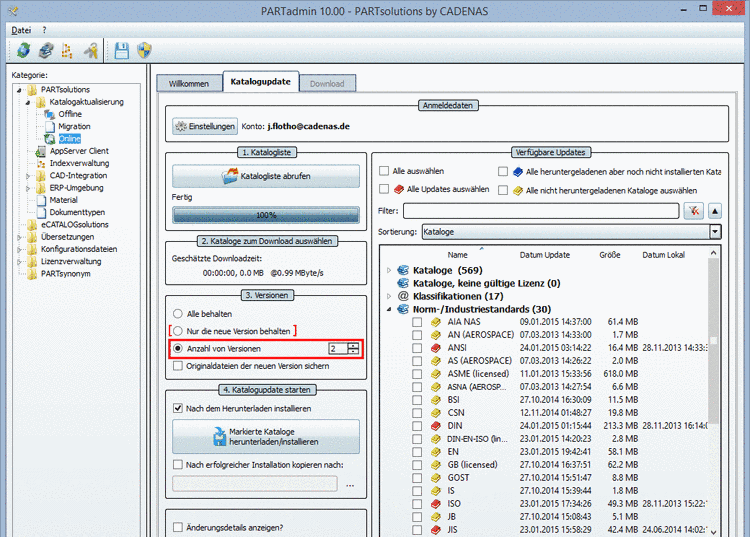Viewport: 750px width, 537px height.
Task: Uncheck Nach dem Herunterladen installieren
Action: pyautogui.click(x=178, y=408)
